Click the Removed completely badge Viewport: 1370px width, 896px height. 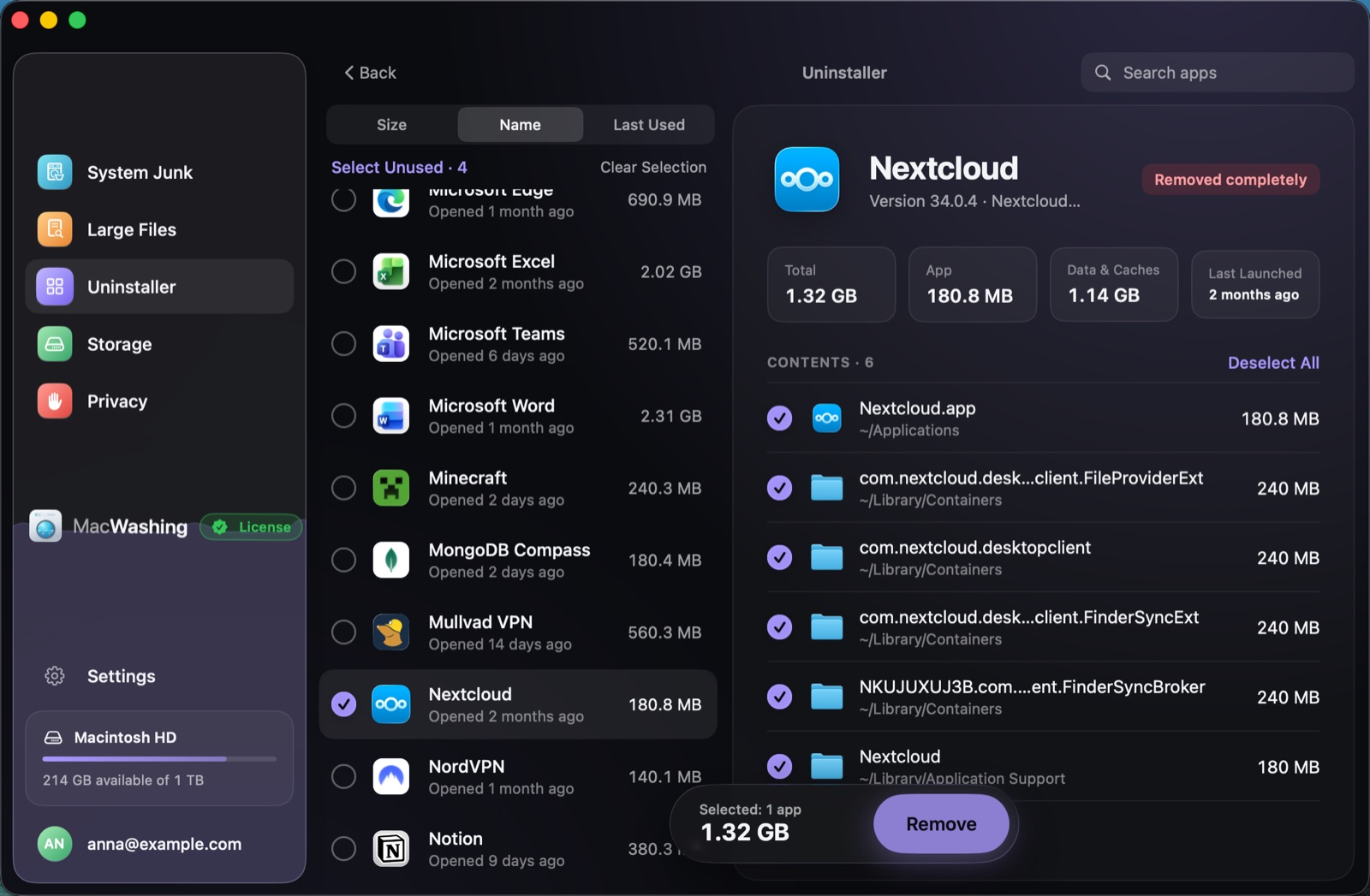1230,180
